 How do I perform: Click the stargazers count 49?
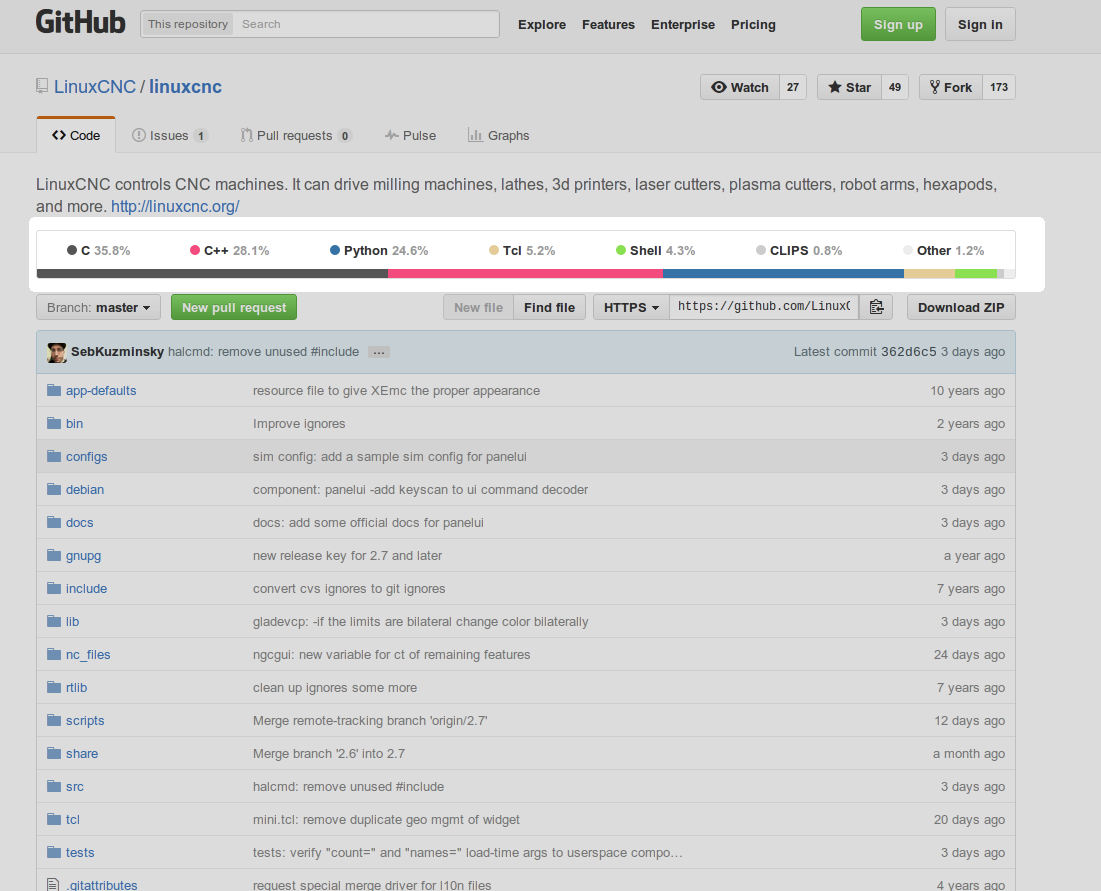click(x=895, y=87)
